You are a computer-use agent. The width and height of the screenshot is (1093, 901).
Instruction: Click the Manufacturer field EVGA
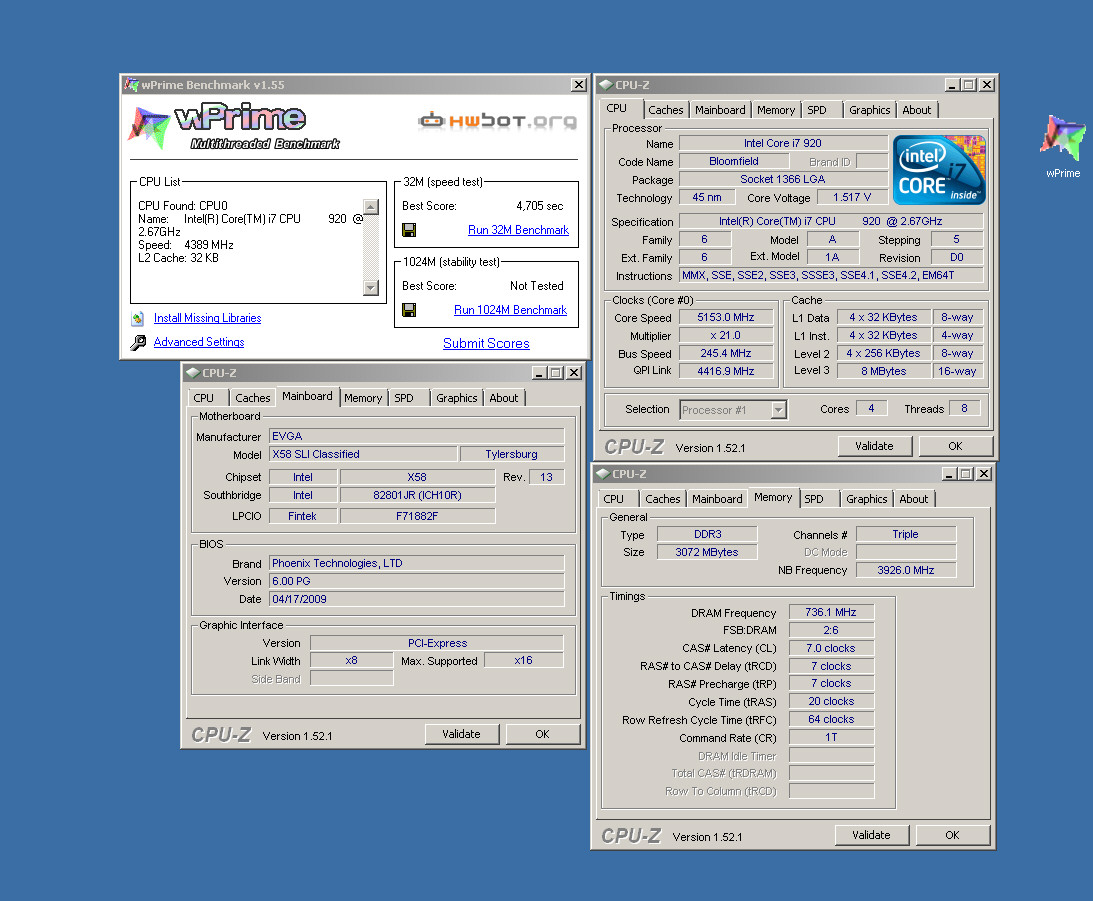click(x=416, y=436)
